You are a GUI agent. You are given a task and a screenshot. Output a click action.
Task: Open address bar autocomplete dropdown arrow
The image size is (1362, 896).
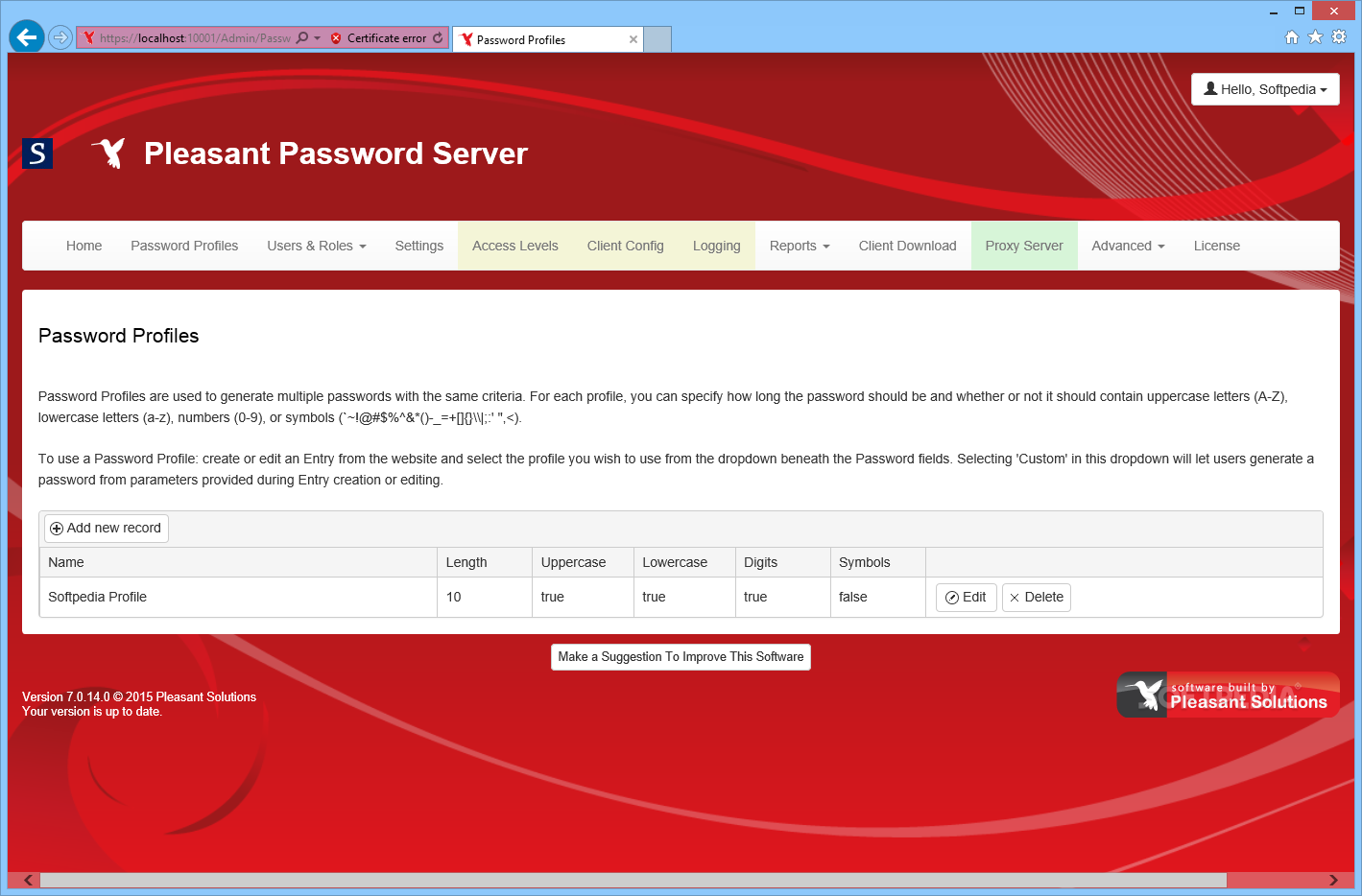(318, 38)
